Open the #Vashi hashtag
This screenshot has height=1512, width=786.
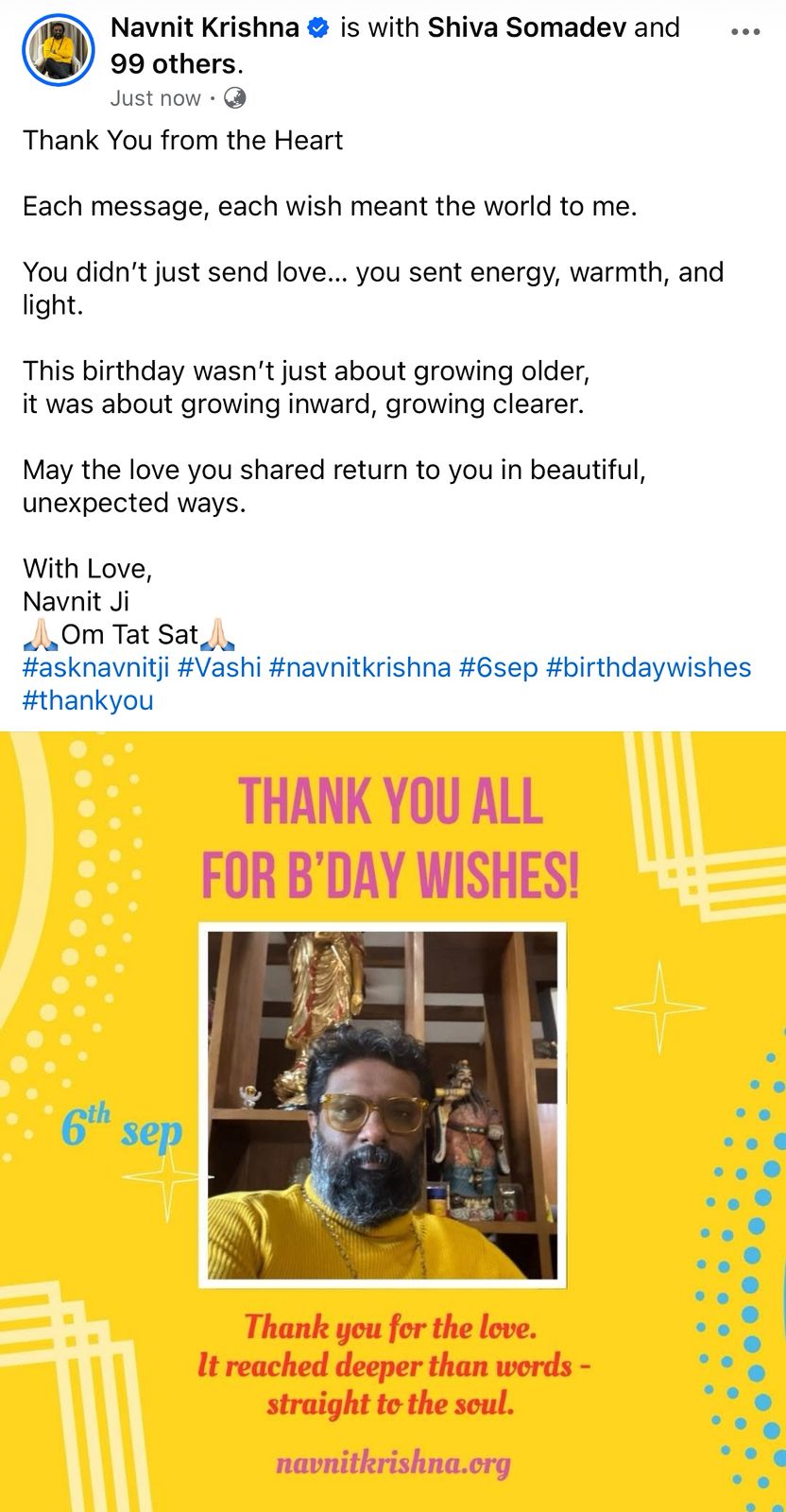[x=219, y=667]
